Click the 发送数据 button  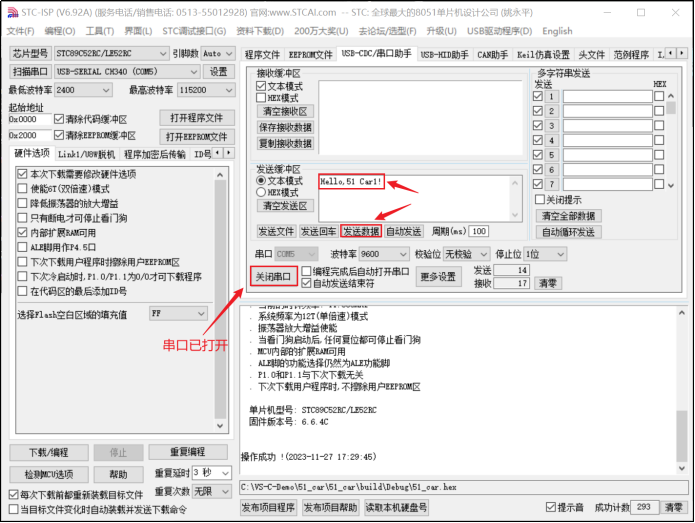[361, 231]
